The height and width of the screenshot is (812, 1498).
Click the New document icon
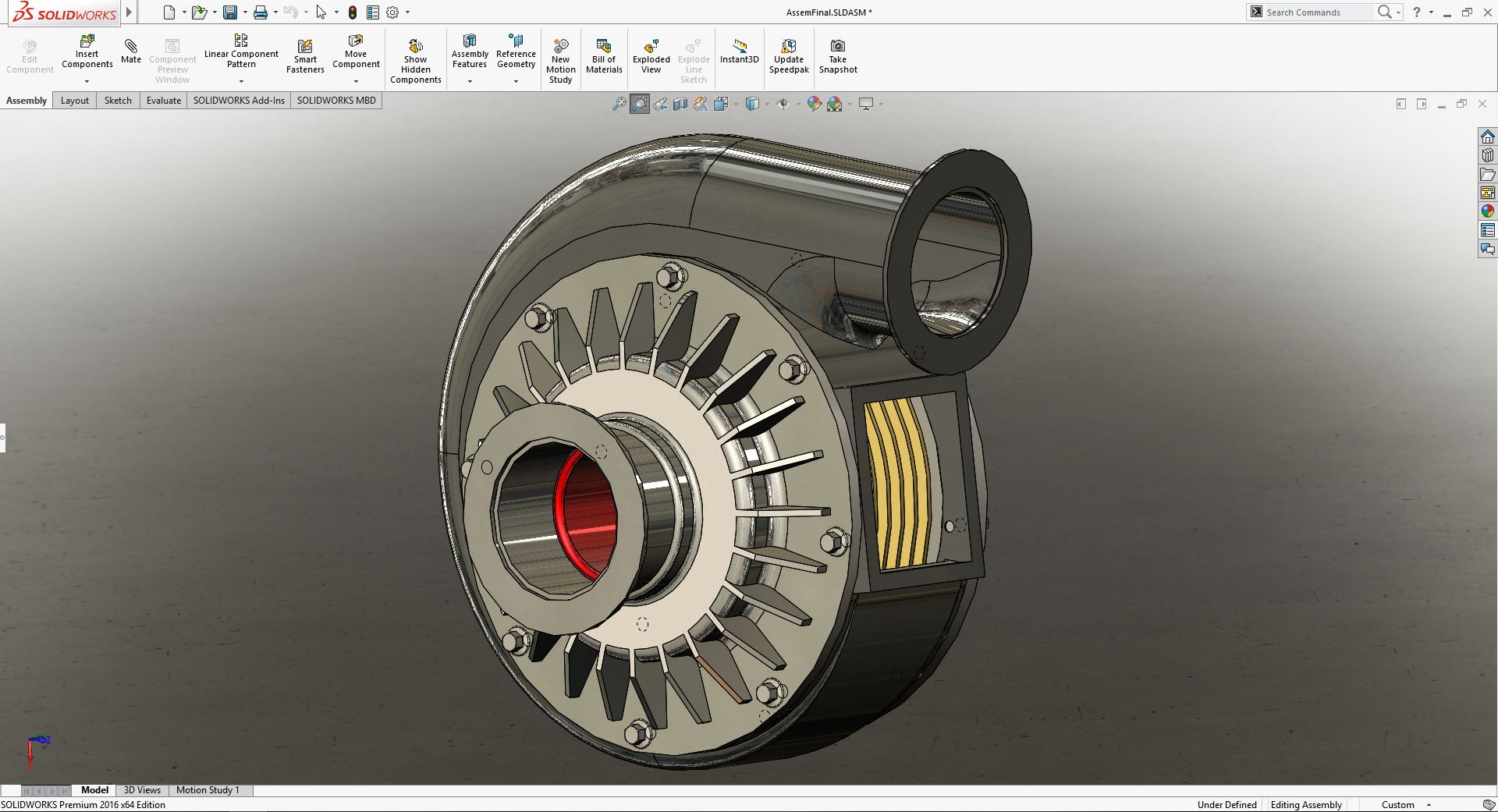tap(169, 12)
